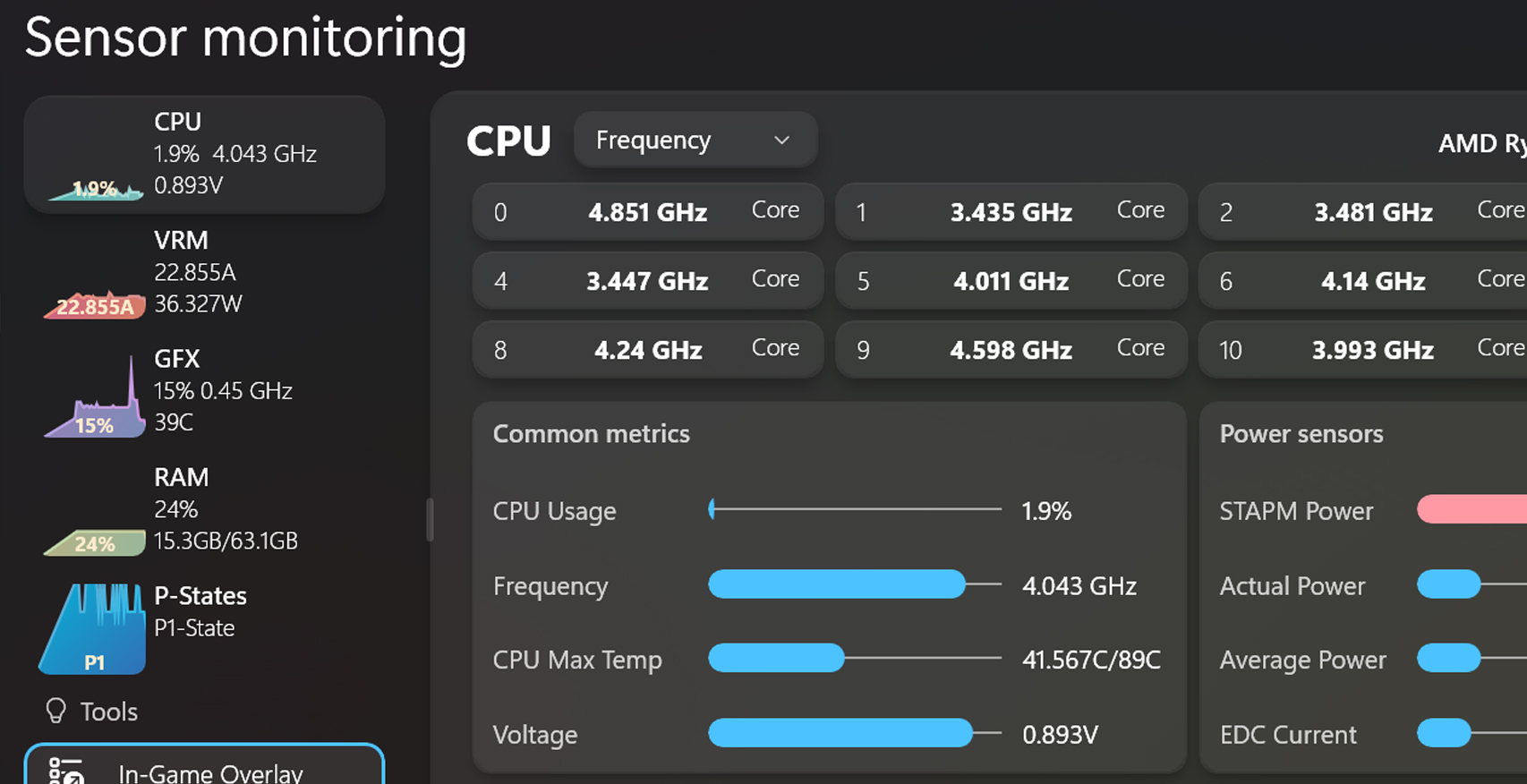
Task: Open the Frequency dropdown next to CPU
Action: 694,141
